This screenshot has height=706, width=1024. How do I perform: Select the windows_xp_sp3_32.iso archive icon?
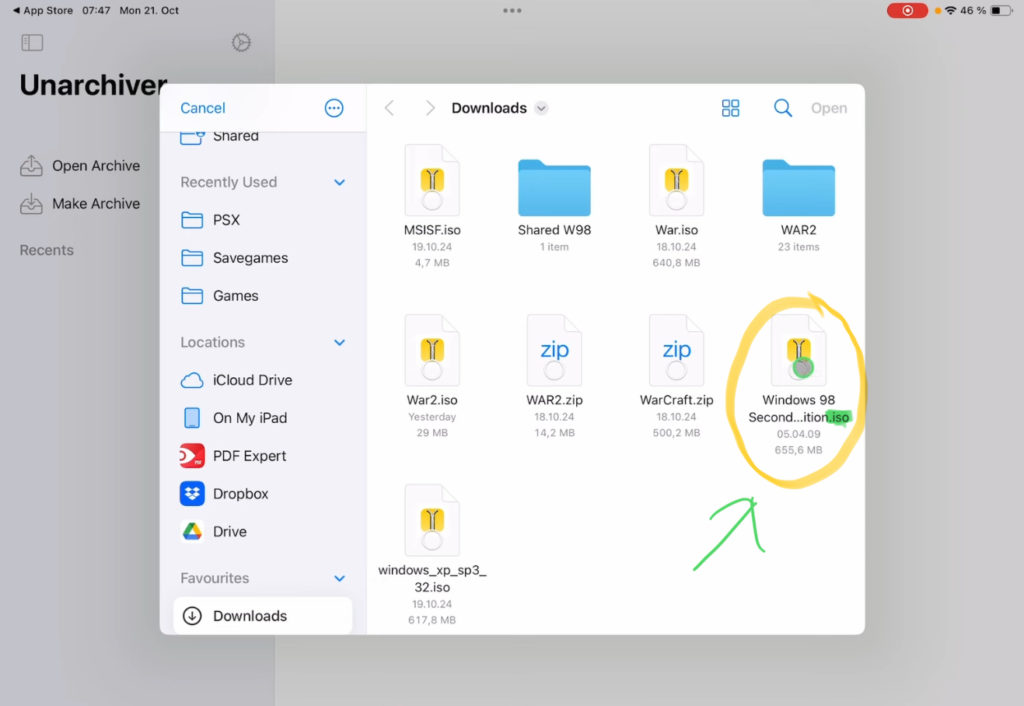tap(432, 520)
